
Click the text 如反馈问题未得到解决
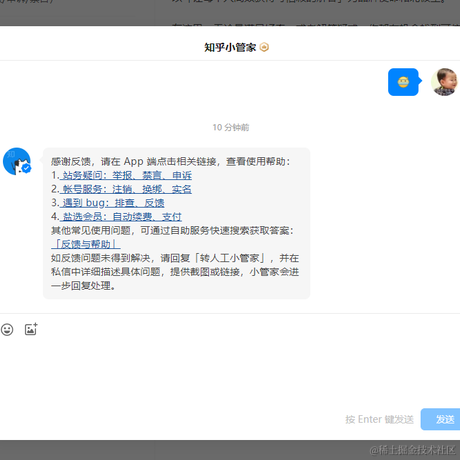pyautogui.click(x=101, y=258)
